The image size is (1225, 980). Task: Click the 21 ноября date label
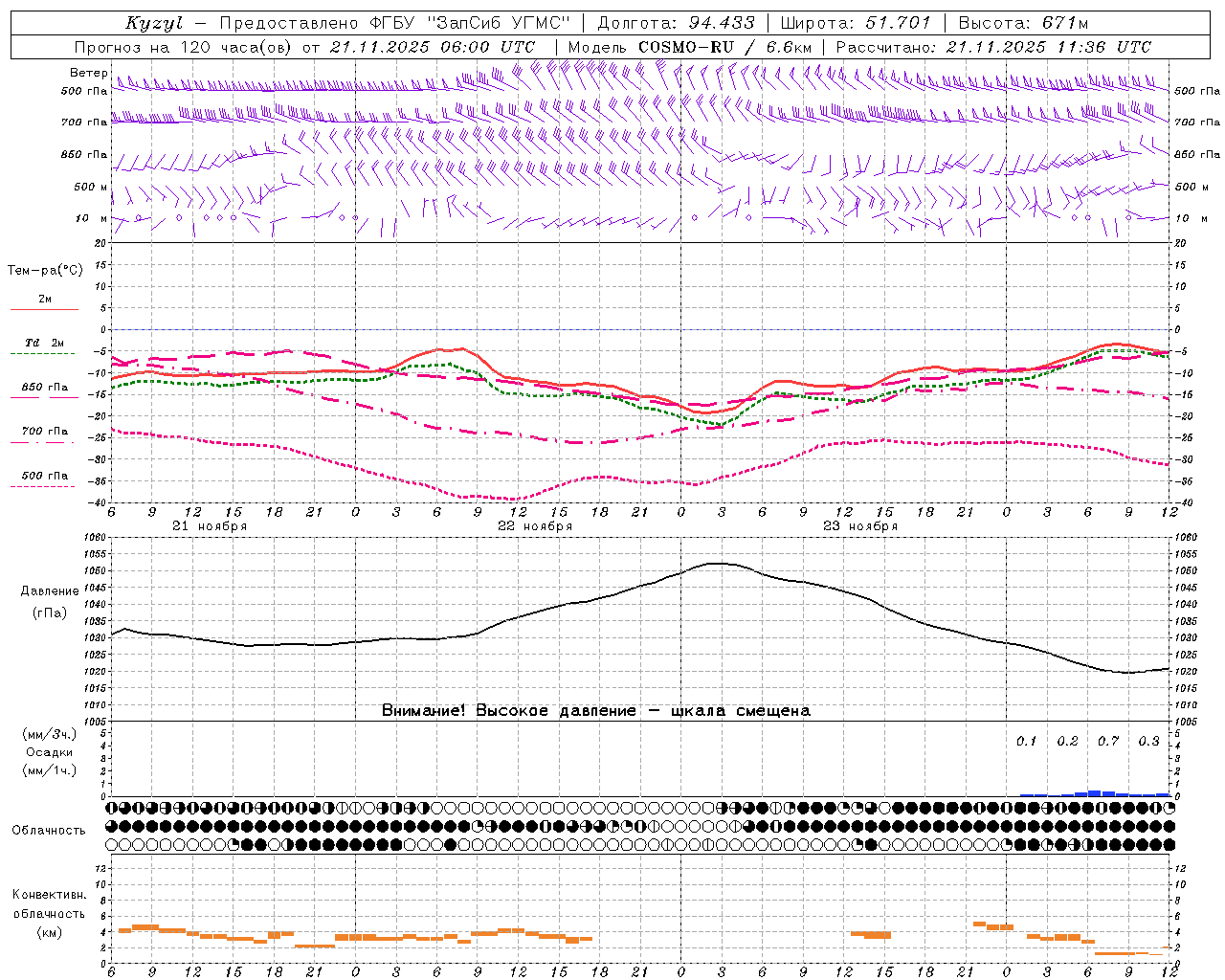tap(210, 526)
